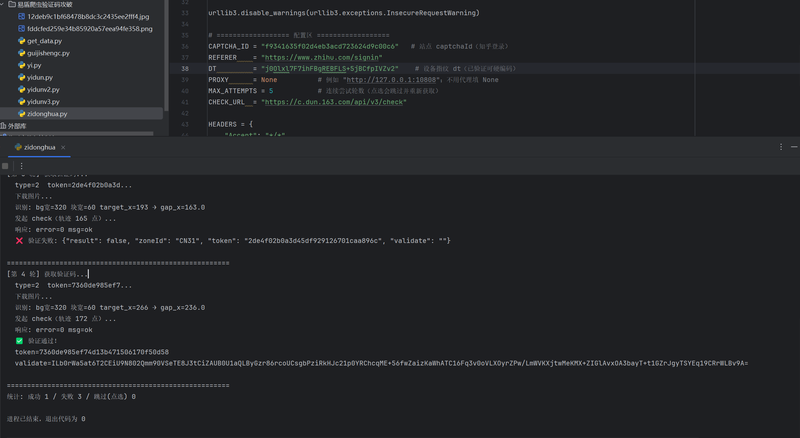Click the 统计 summary line

[x=71, y=397]
